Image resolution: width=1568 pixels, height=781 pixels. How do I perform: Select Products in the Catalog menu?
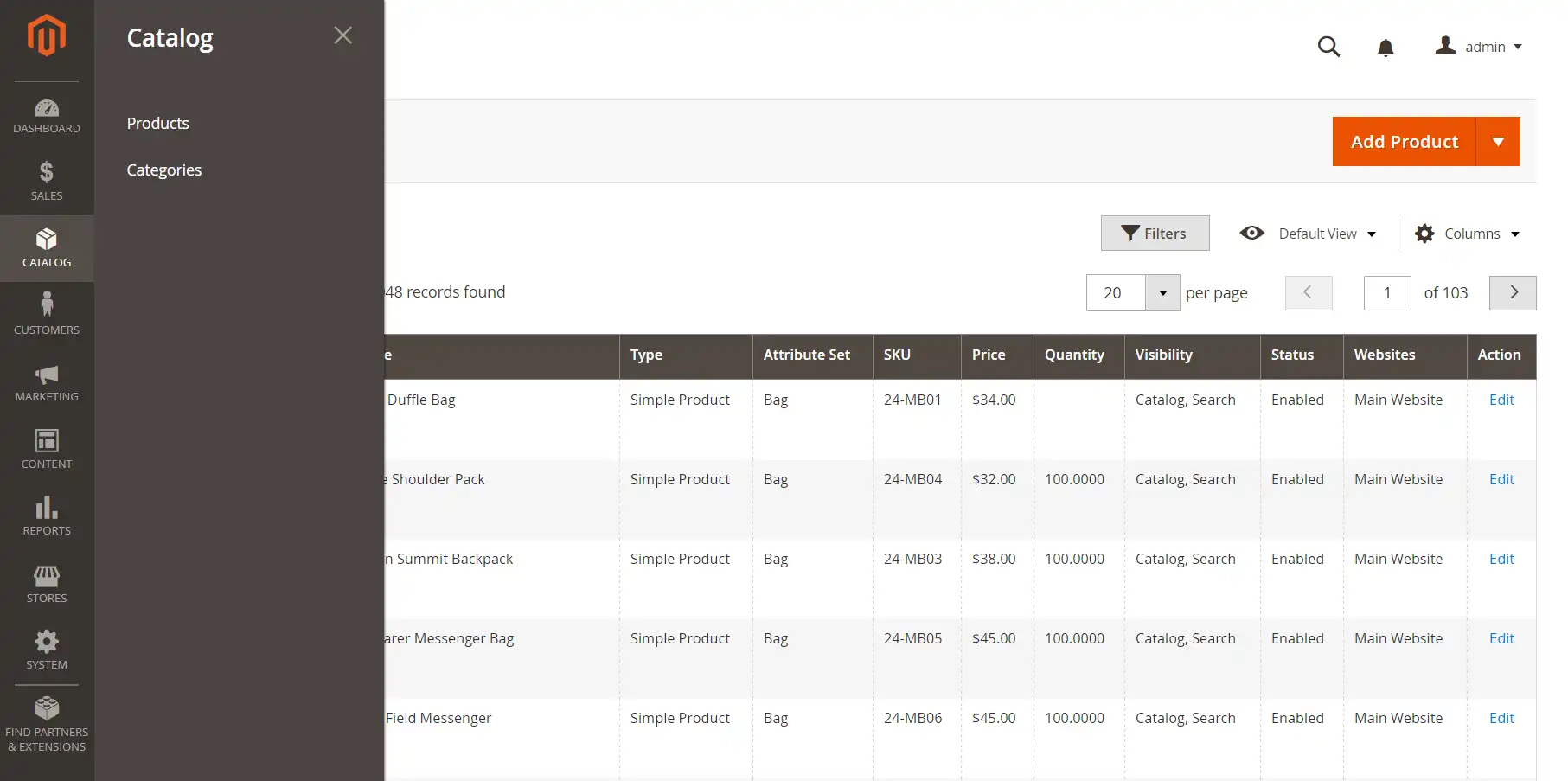[x=158, y=124]
